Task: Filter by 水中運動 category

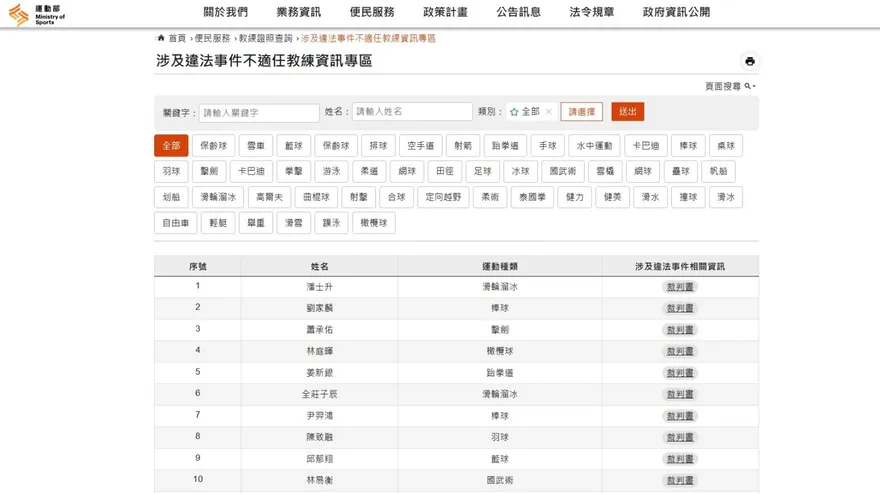Action: 594,145
